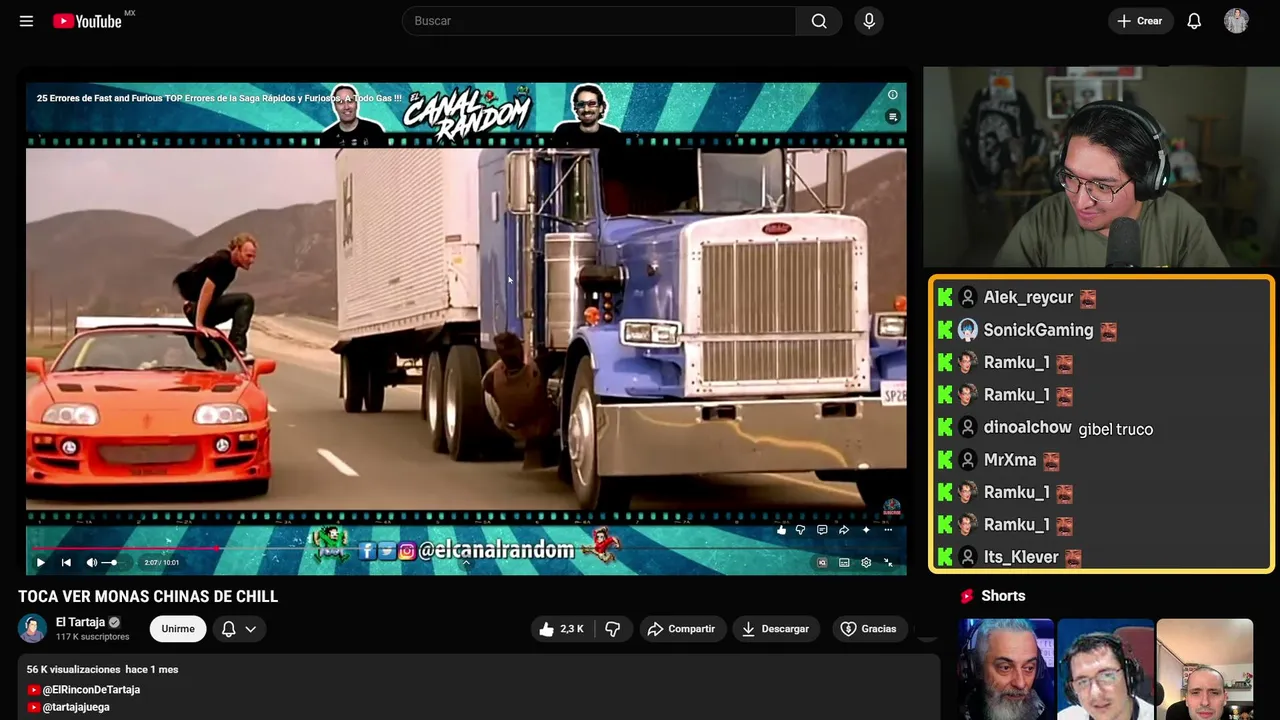Screen dimensions: 1280x720
Task: Select Alek_reycur in the chat list
Action: (1028, 298)
